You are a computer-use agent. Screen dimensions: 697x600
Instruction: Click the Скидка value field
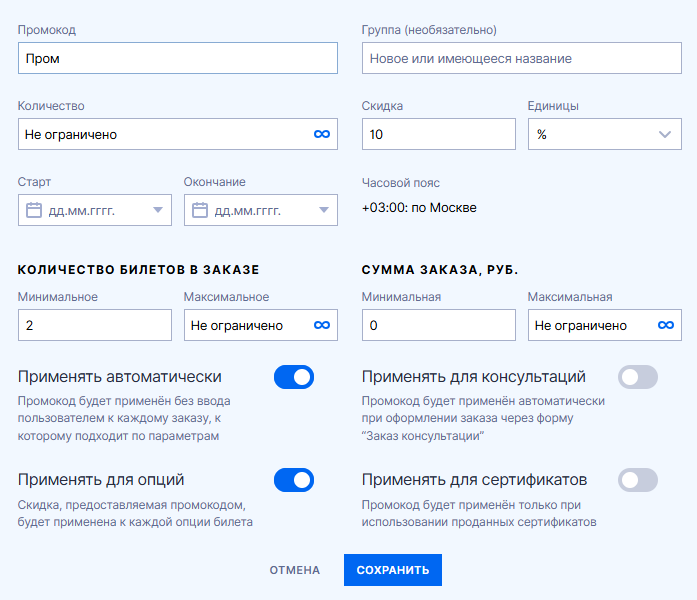(439, 134)
